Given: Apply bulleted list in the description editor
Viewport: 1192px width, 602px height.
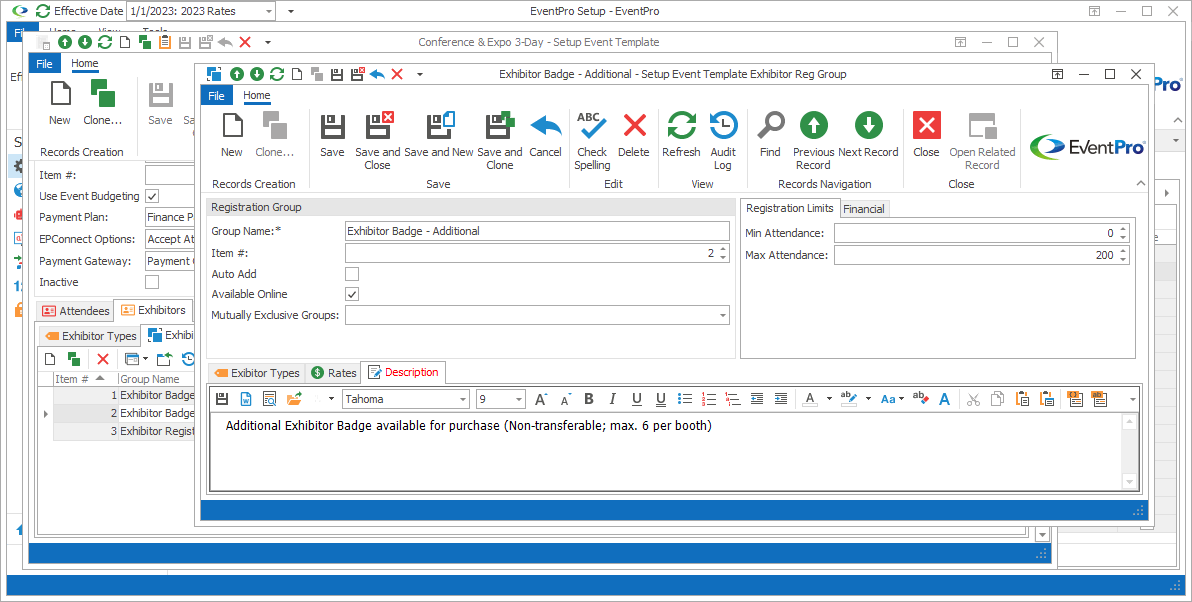Looking at the screenshot, I should point(685,399).
